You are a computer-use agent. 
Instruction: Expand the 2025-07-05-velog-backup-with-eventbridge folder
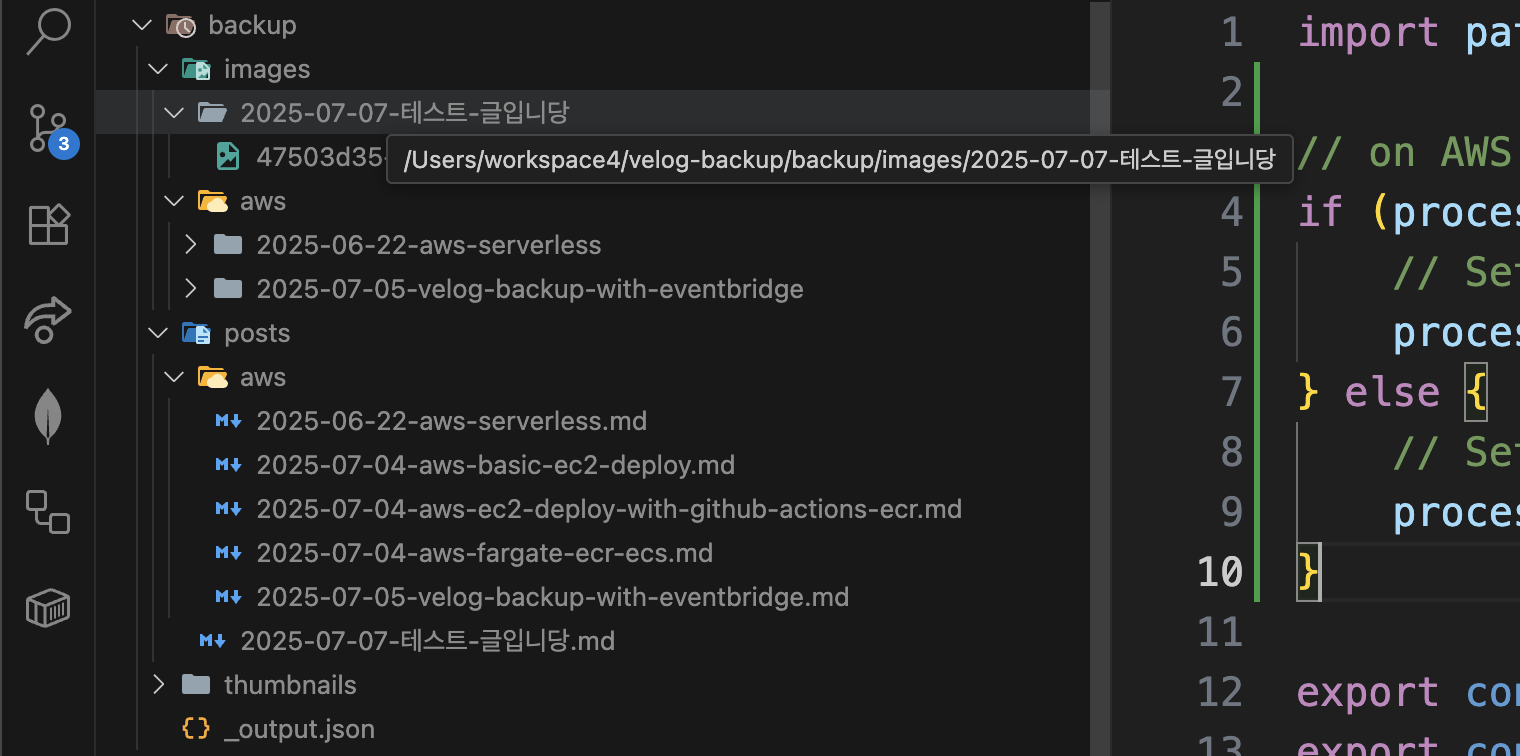point(191,289)
